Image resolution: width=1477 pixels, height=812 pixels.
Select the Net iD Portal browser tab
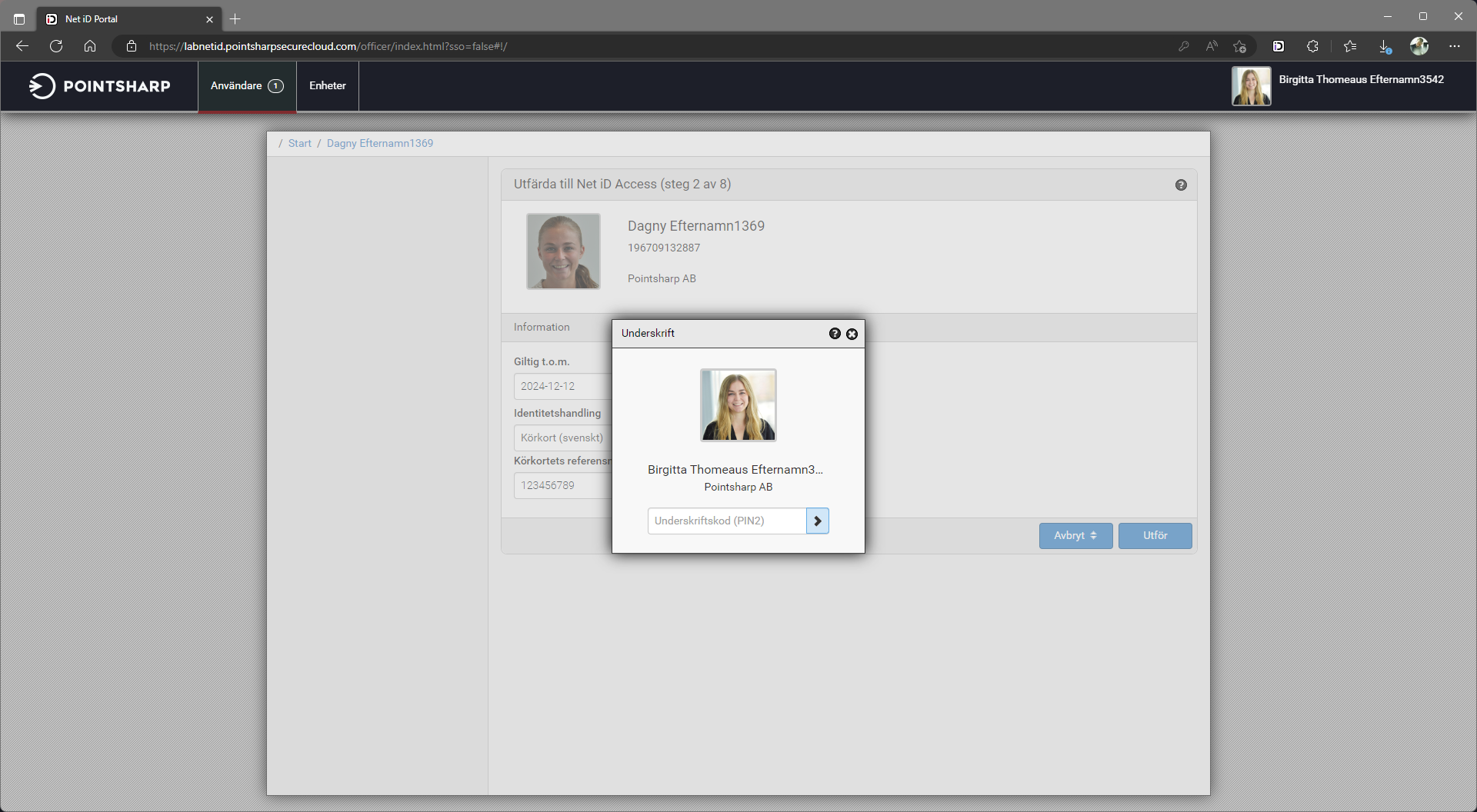coord(129,18)
